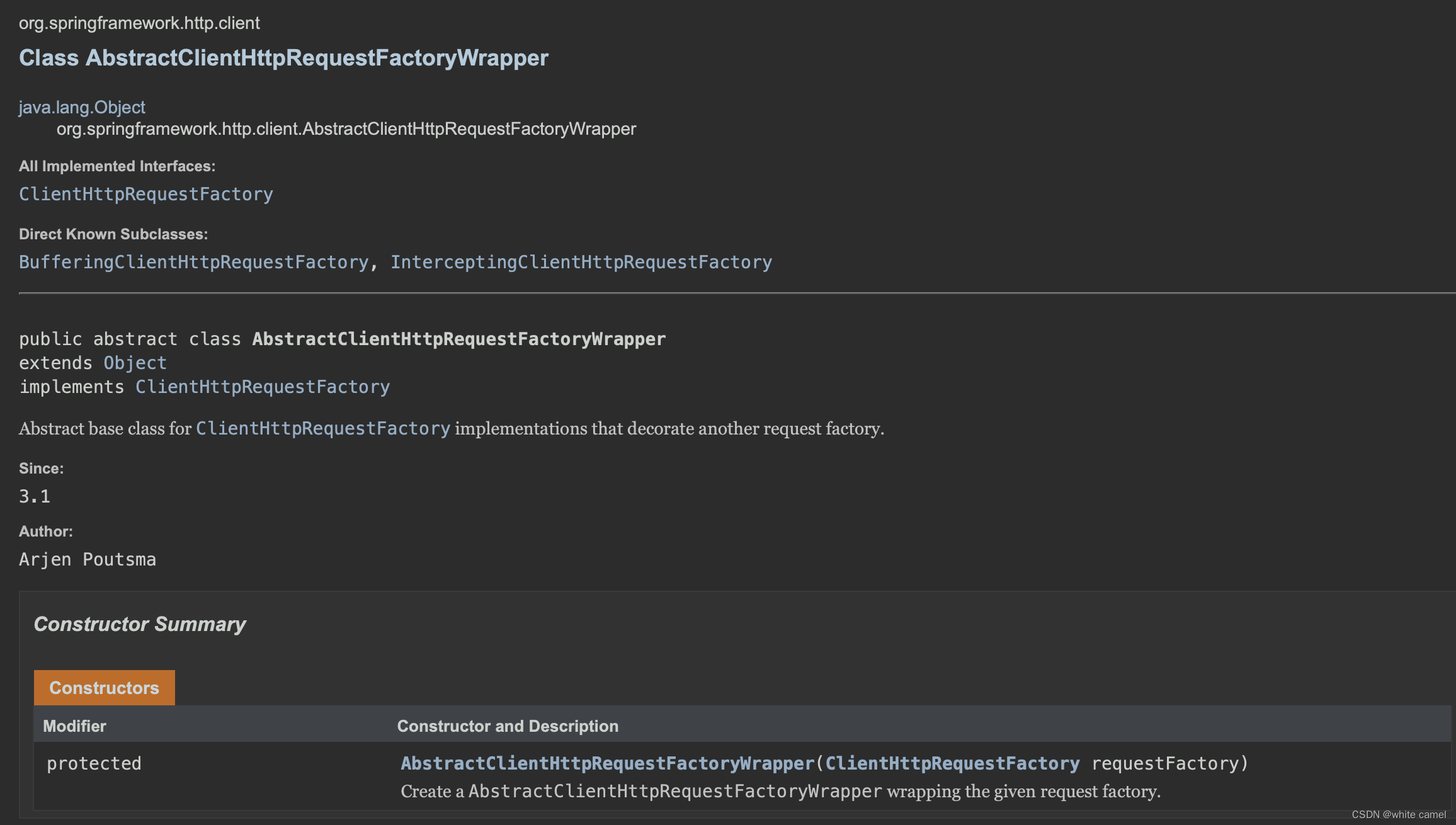Click the CSDN @white camel watermark

[1398, 814]
